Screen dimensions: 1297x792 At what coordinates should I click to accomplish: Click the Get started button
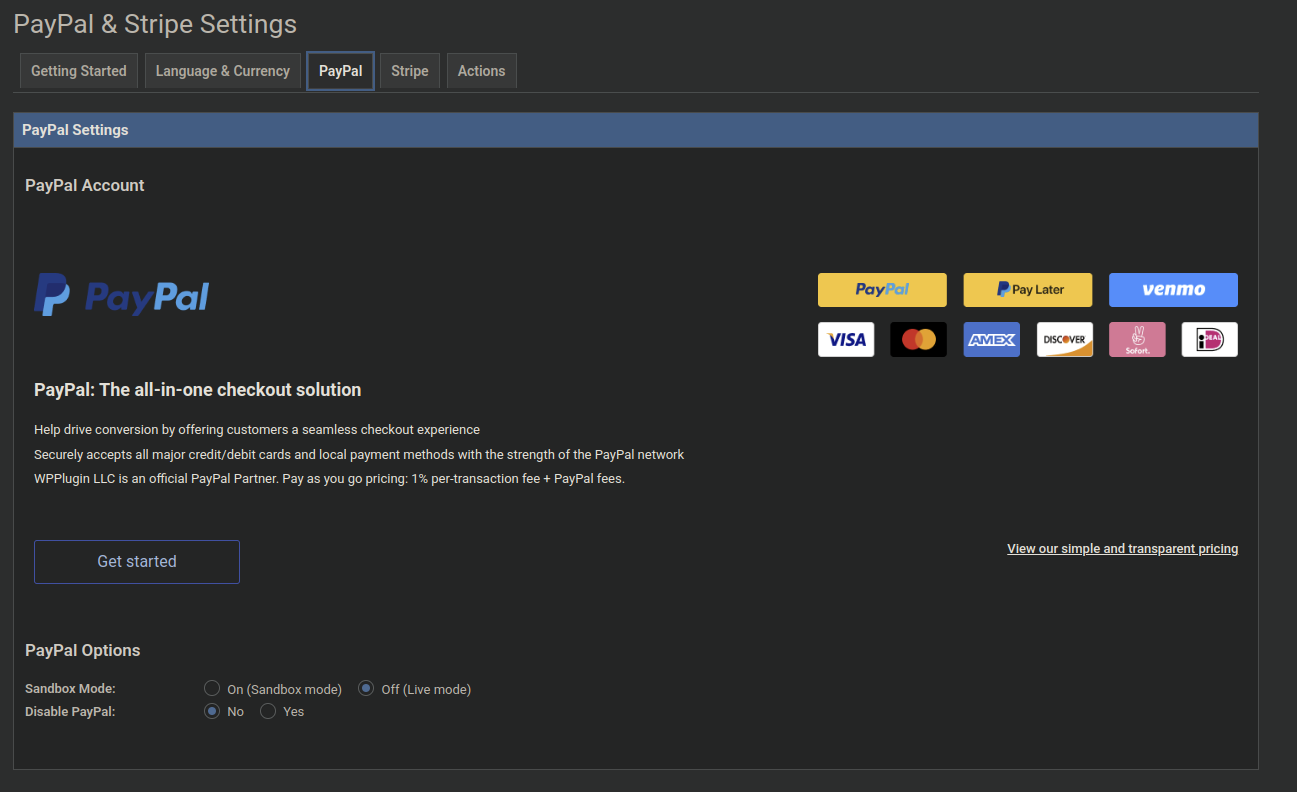pyautogui.click(x=137, y=562)
